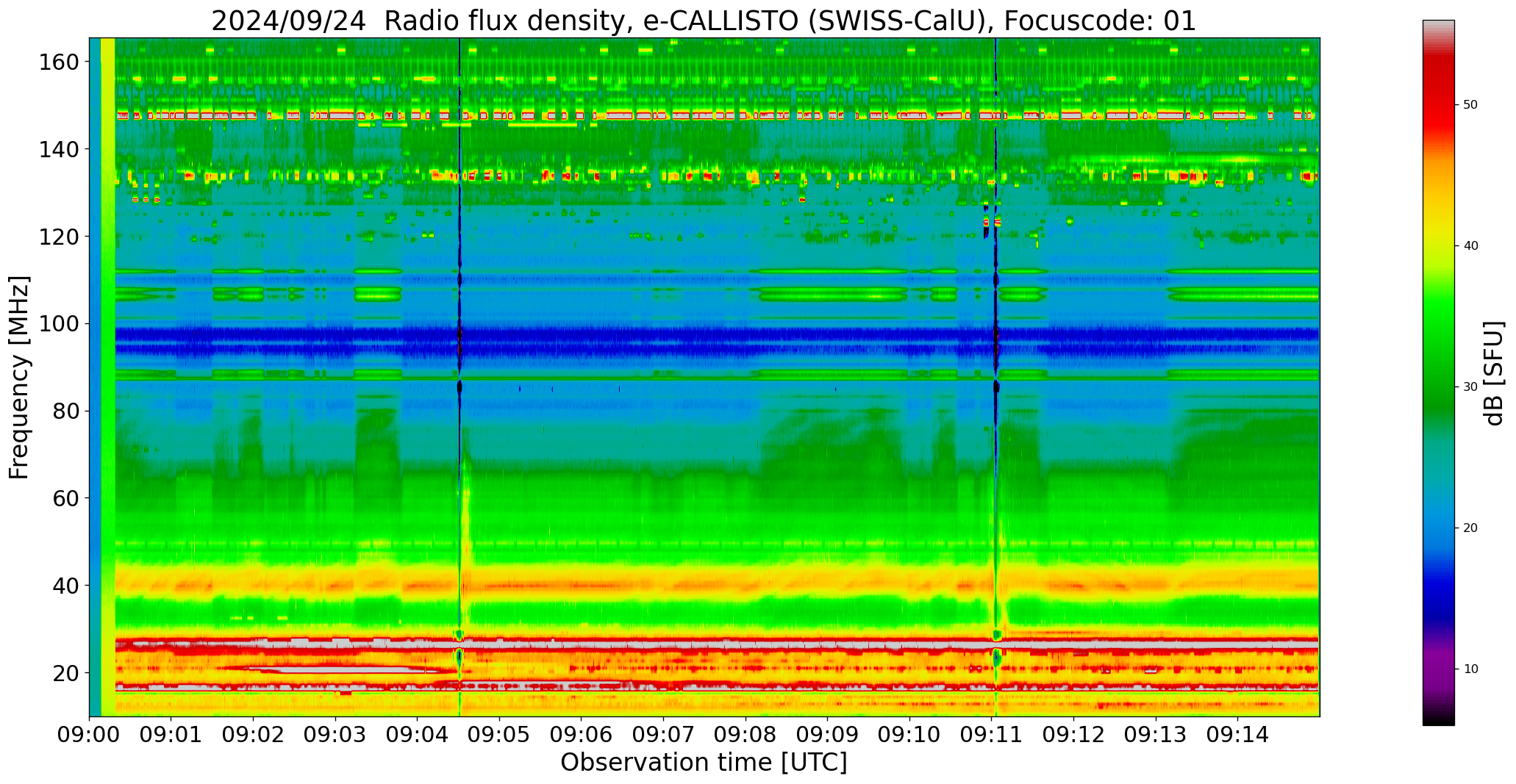Click the 'dB [SFU]' colorbar label
The width and height of the screenshot is (1516, 784).
(x=1494, y=373)
